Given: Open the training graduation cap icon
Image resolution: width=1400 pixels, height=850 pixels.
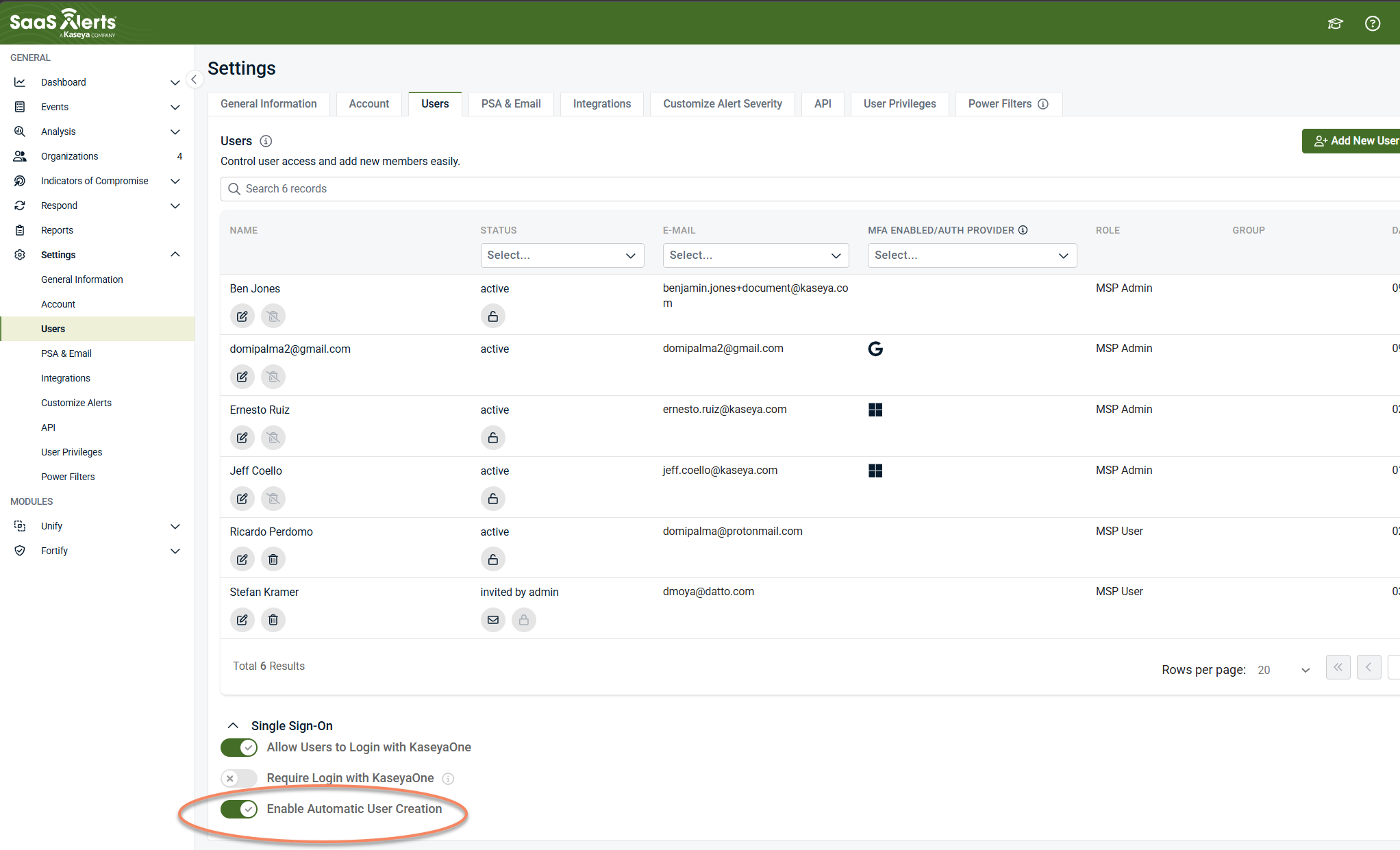Looking at the screenshot, I should click(1336, 24).
